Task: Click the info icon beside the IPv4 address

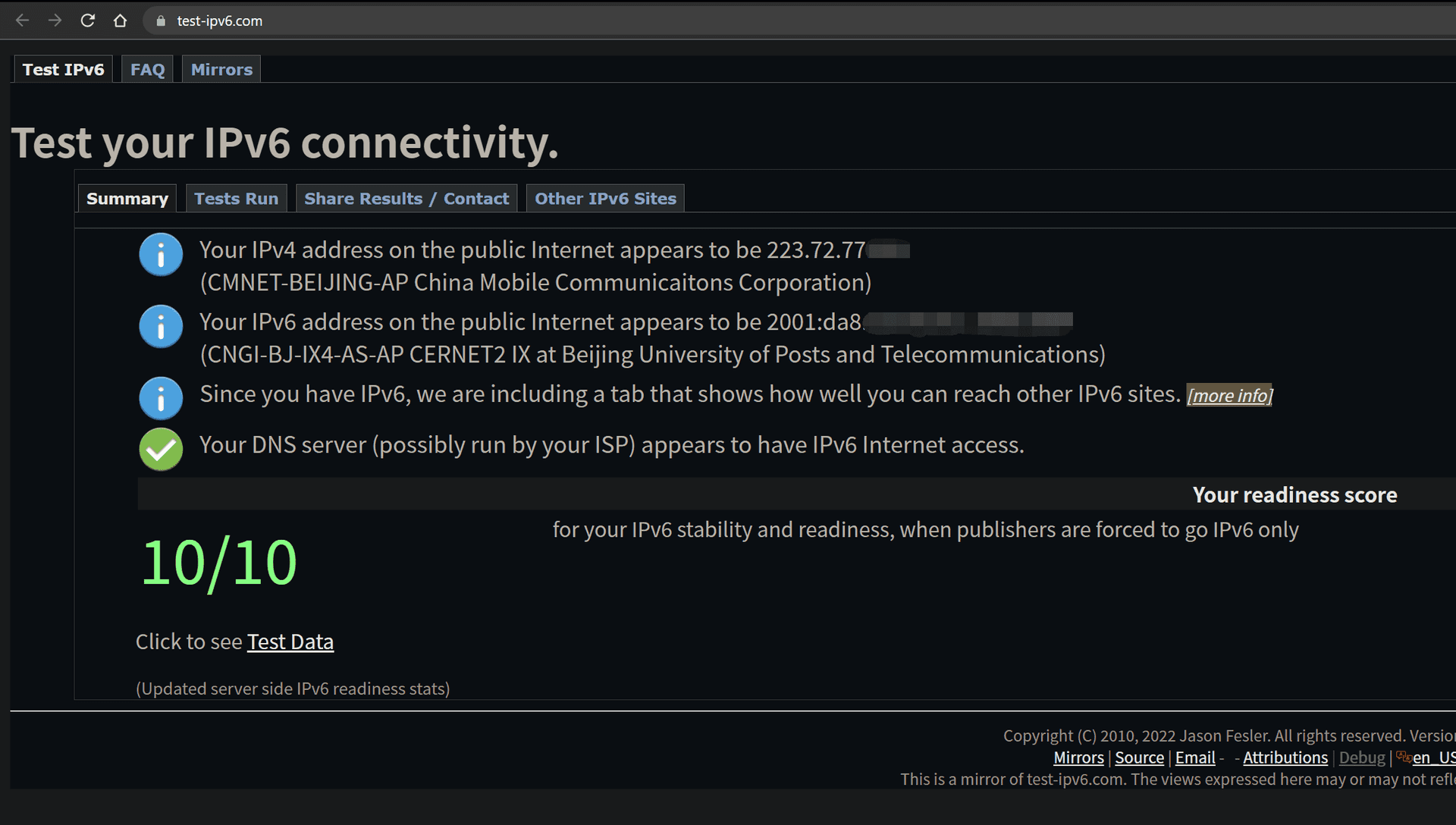Action: pos(161,255)
